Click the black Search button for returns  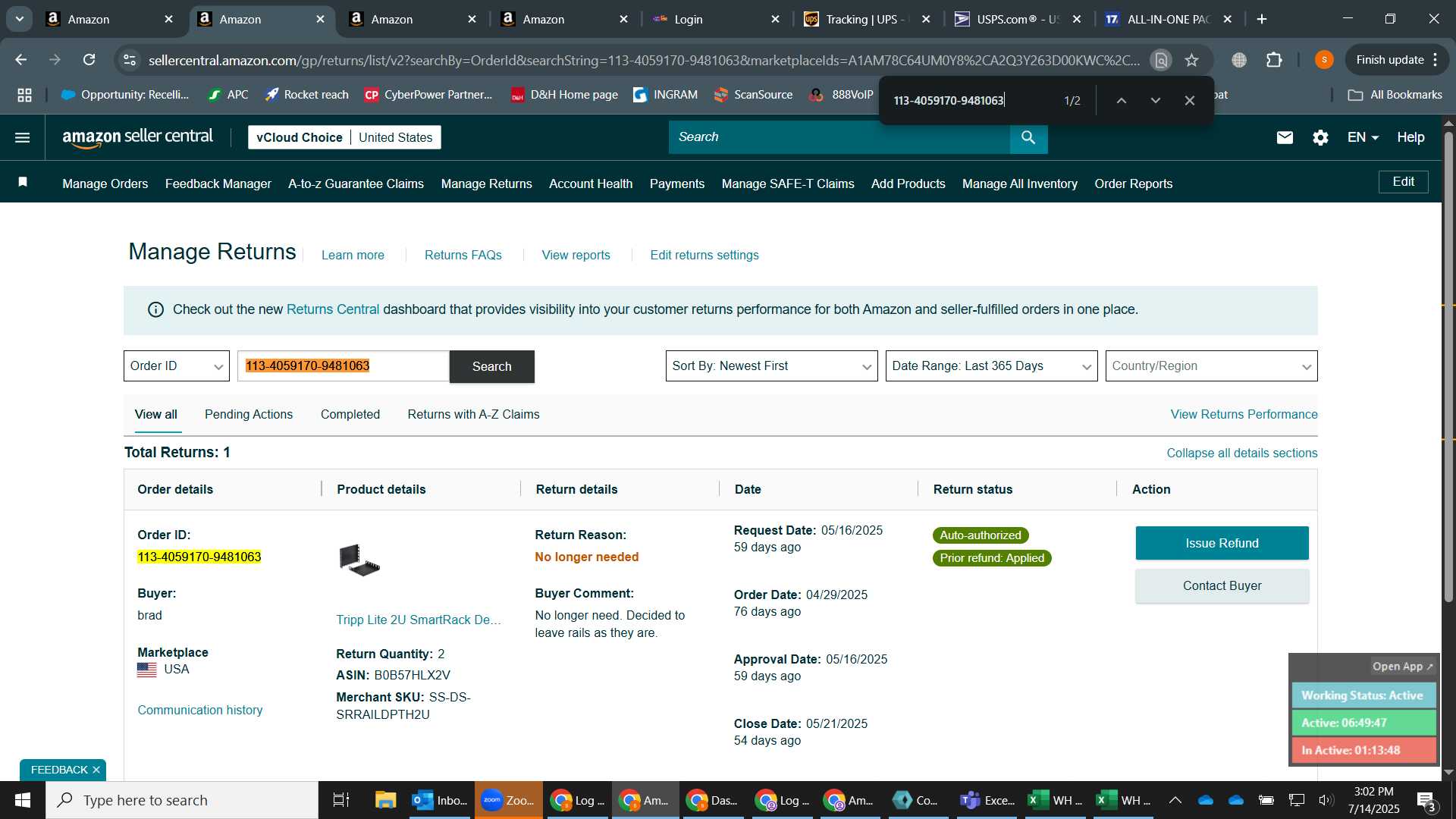492,366
